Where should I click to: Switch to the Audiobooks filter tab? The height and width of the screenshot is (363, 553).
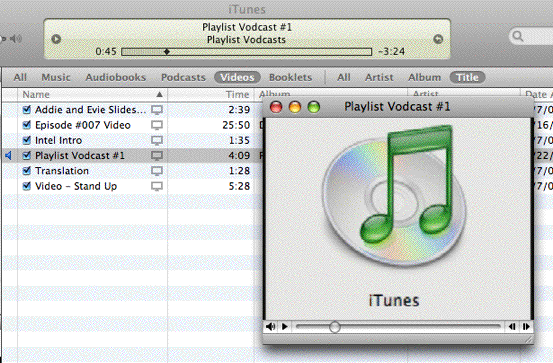(x=116, y=77)
